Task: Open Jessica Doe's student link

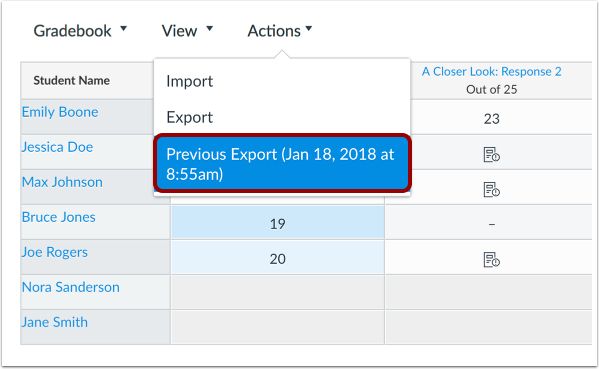Action: [x=57, y=147]
